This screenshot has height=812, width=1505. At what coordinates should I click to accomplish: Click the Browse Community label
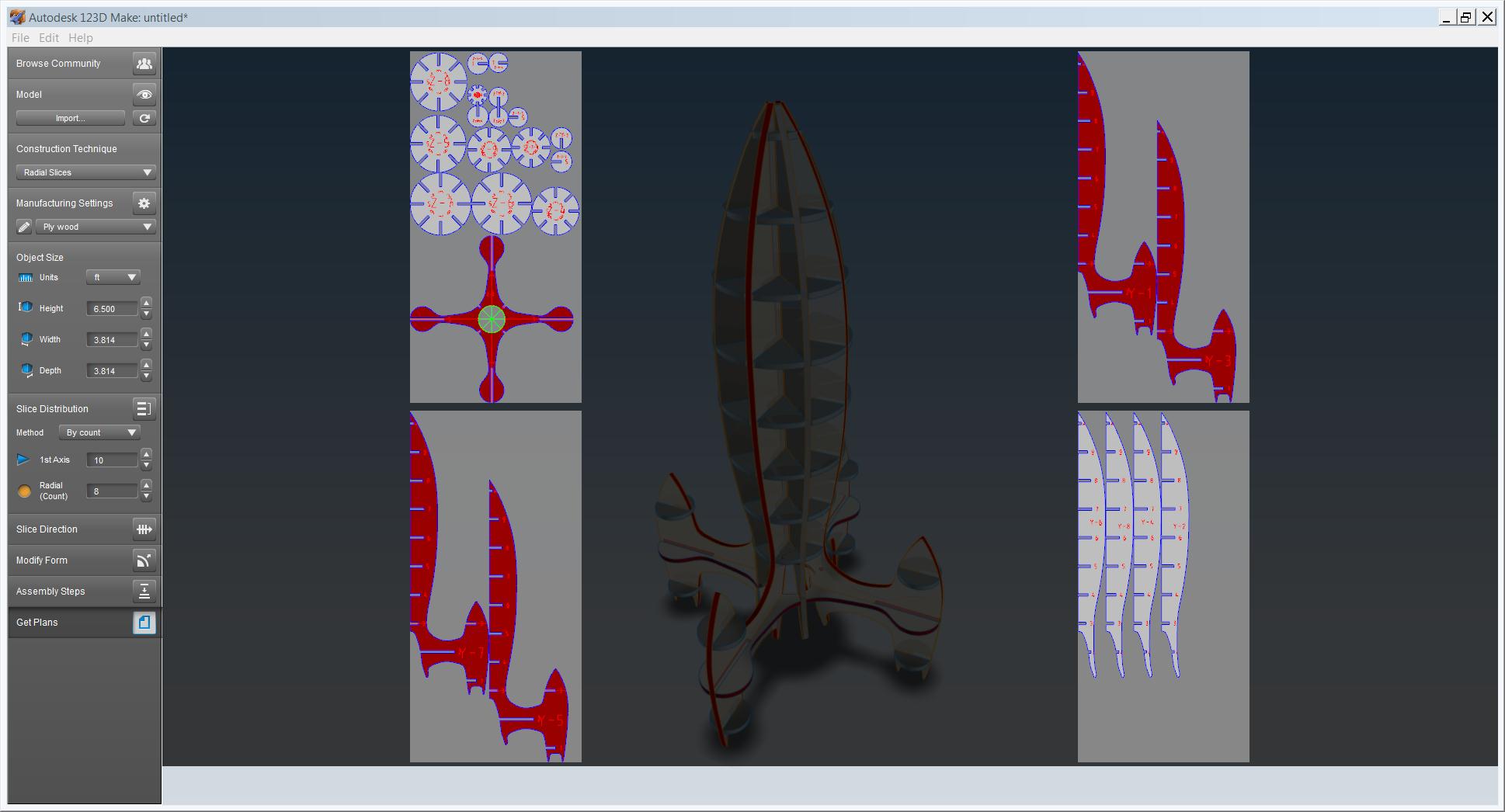[x=58, y=64]
